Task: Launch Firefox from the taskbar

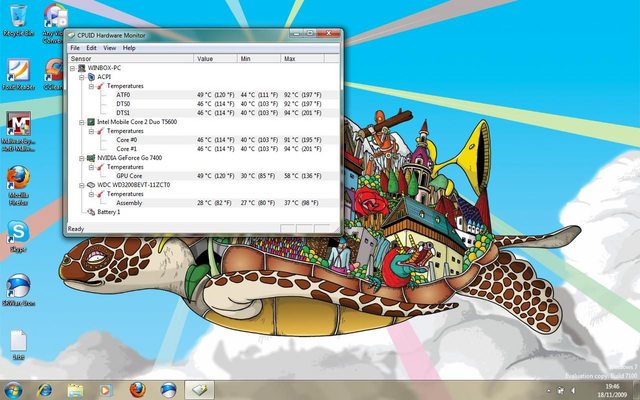Action: click(x=138, y=390)
